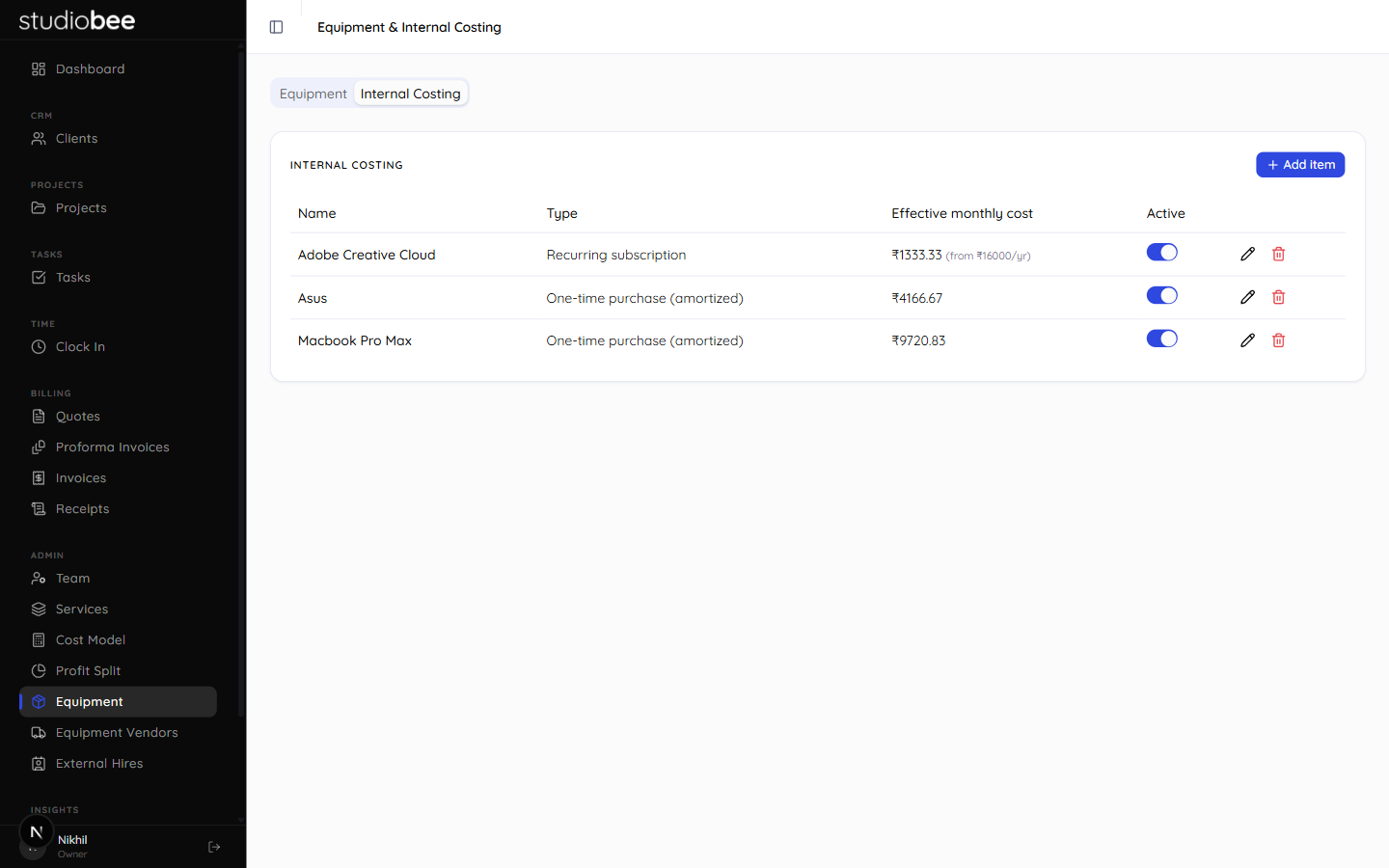Click the logout icon beside Nikhil

click(x=214, y=847)
